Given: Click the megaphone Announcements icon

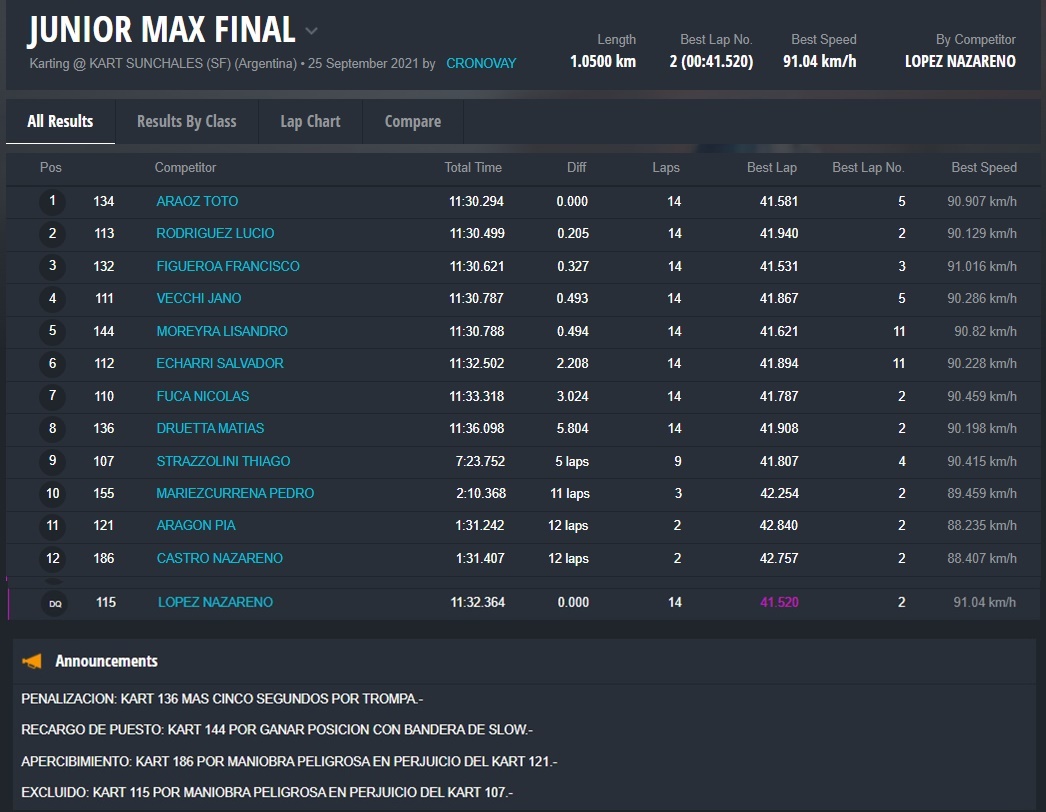Looking at the screenshot, I should coord(33,661).
